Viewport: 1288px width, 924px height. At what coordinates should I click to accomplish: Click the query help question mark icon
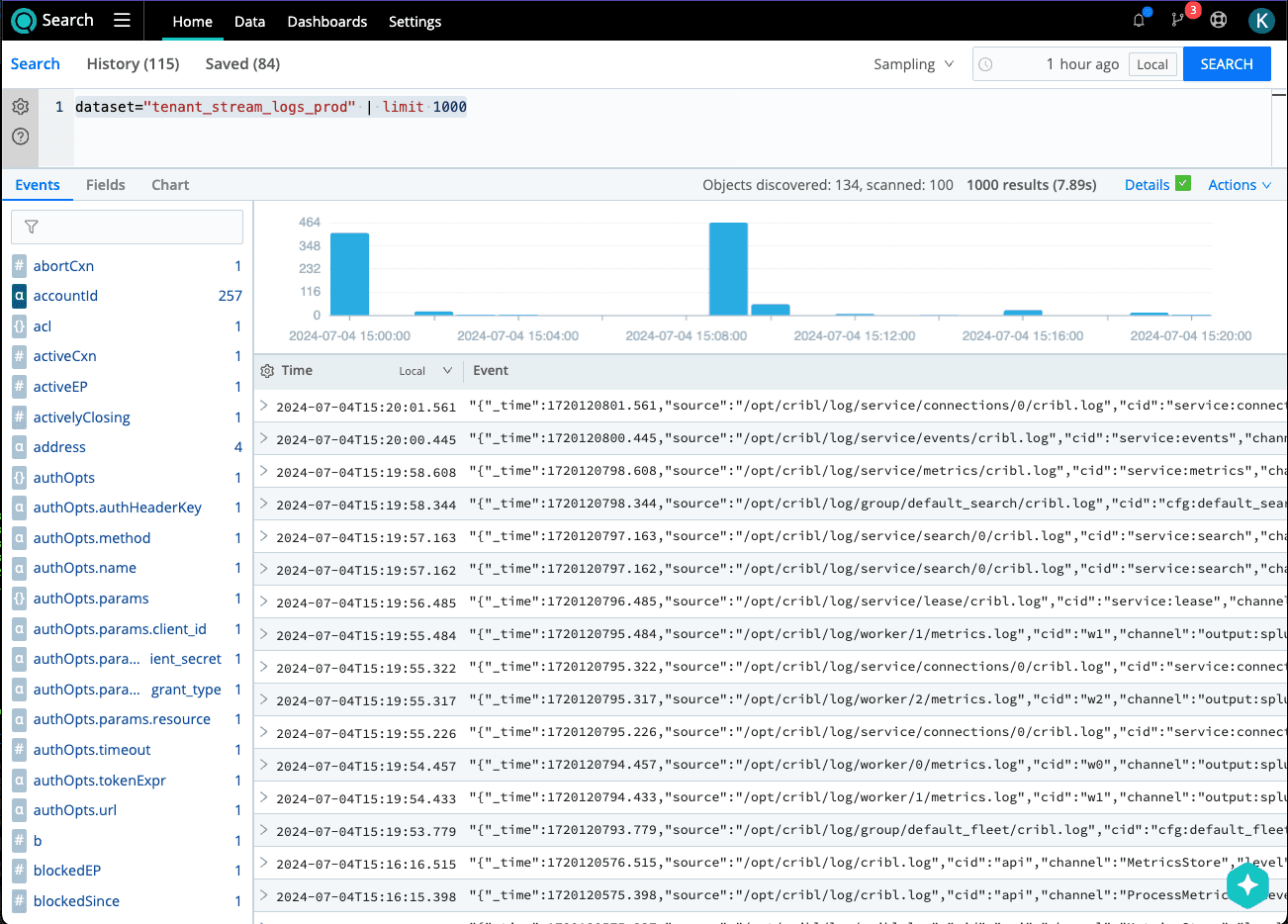pos(20,137)
